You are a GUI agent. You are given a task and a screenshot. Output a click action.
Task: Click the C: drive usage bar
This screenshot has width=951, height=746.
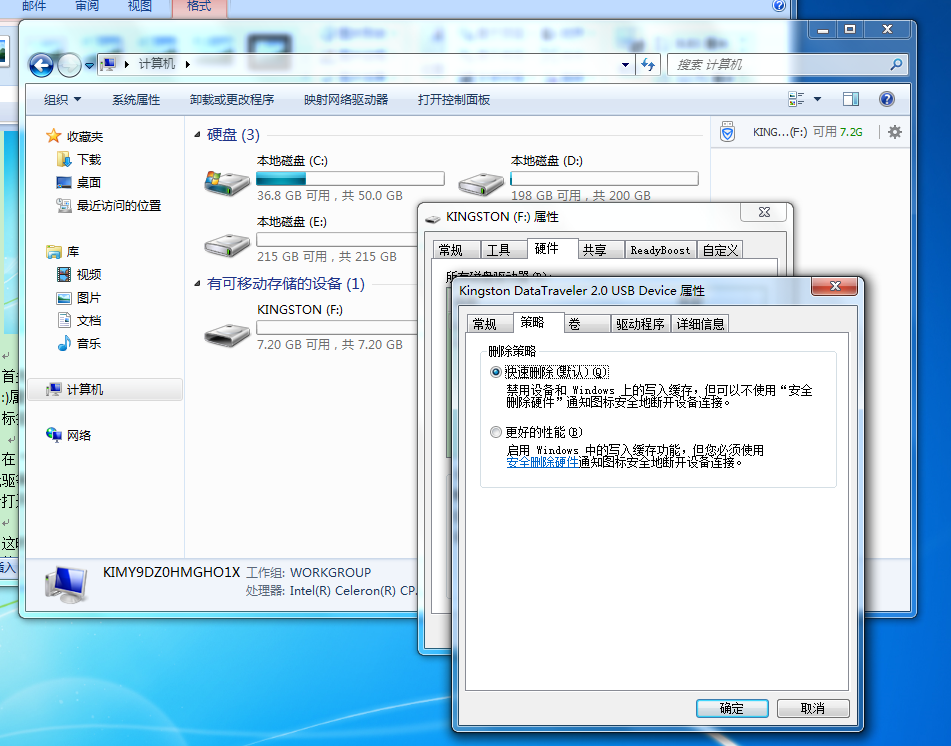350,178
